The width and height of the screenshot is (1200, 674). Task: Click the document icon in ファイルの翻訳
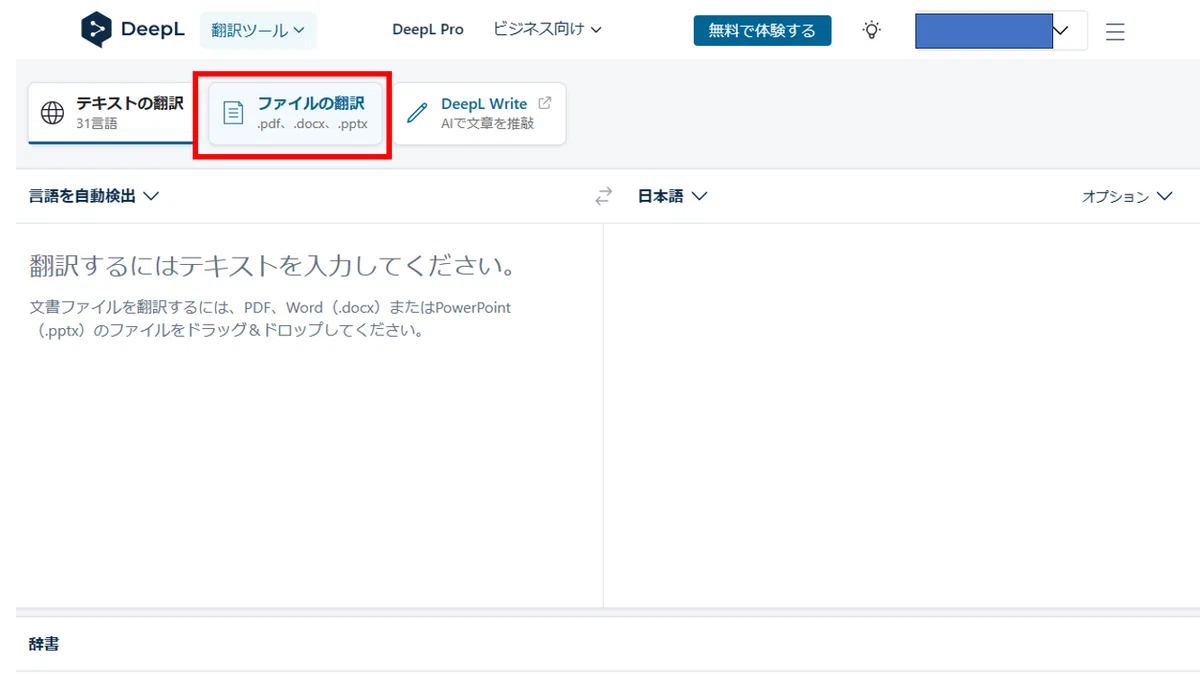coord(233,113)
